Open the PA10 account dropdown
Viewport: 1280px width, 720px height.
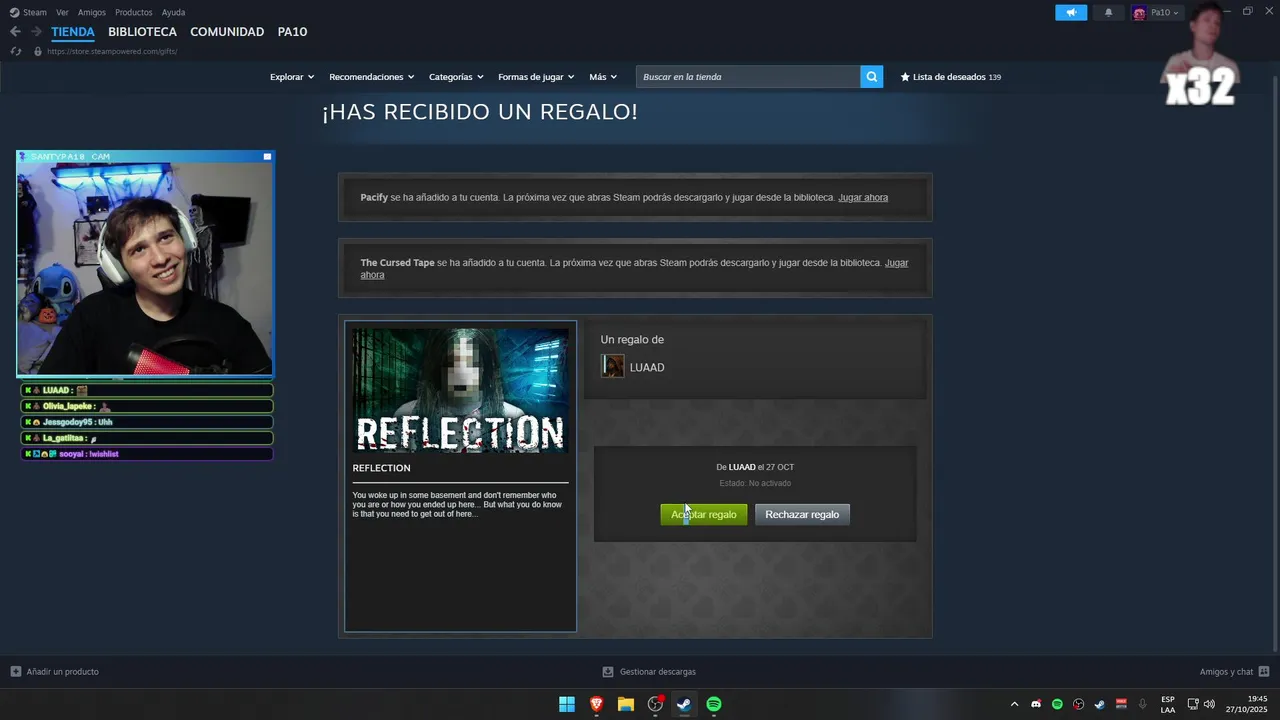coord(1165,13)
